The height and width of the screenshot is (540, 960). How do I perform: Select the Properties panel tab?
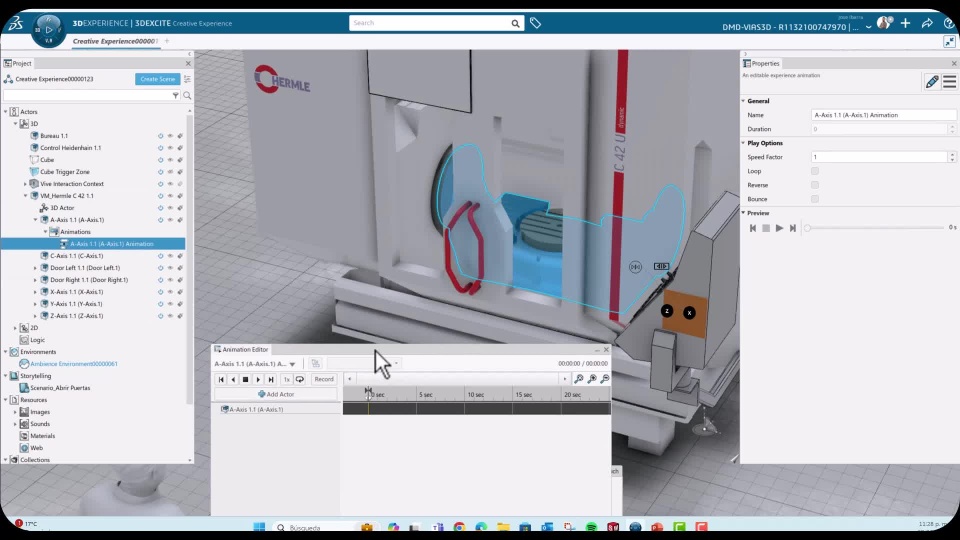click(761, 63)
